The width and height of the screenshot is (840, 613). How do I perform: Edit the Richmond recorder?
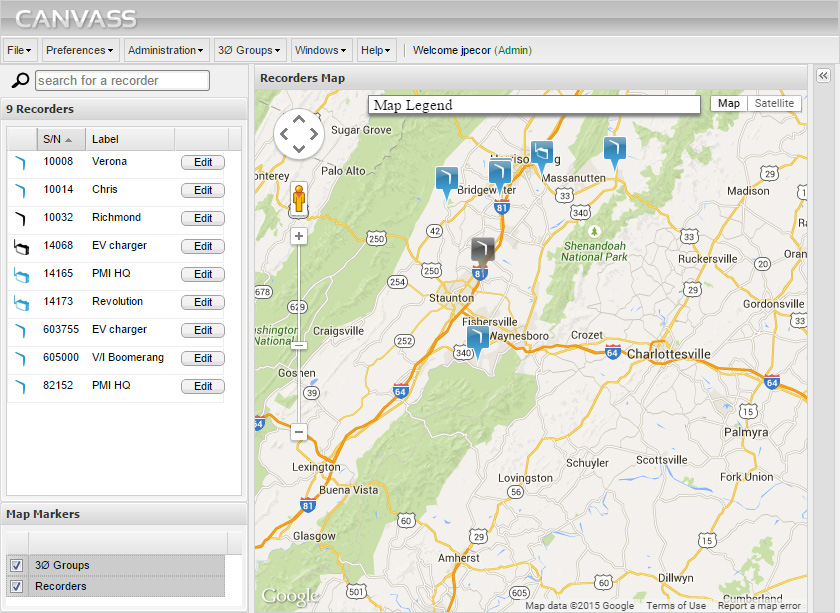(x=203, y=218)
